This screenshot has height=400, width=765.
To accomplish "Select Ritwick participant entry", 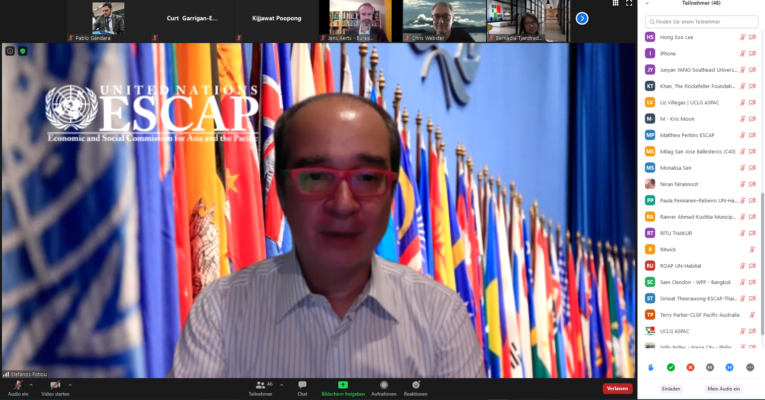I will click(701, 249).
